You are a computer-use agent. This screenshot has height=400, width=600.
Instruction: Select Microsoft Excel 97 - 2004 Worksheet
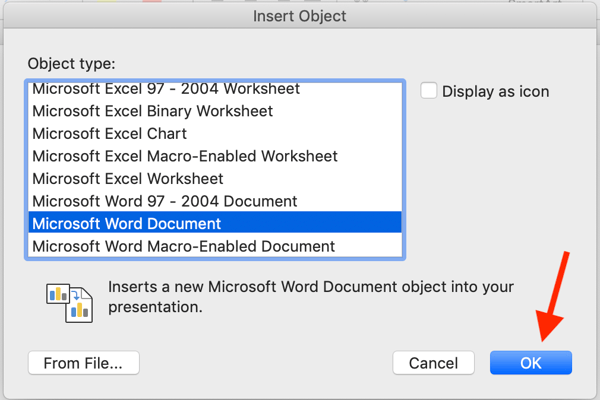point(215,89)
